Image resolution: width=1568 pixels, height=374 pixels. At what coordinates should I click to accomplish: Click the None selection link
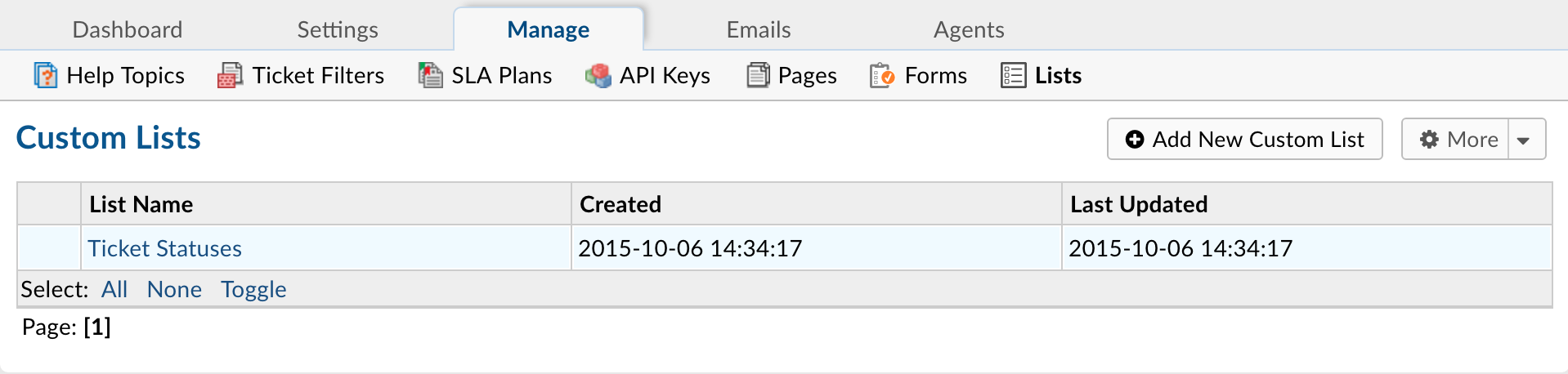tap(174, 289)
